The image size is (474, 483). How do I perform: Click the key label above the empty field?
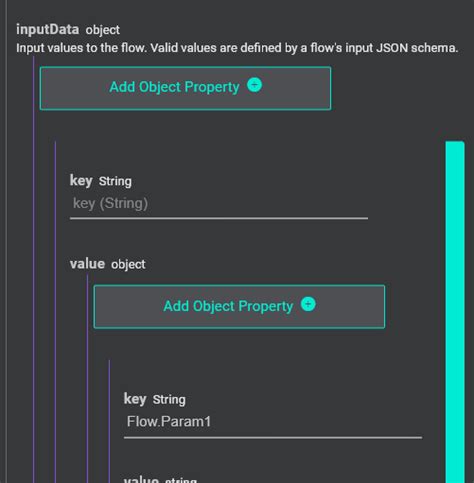[x=81, y=181]
